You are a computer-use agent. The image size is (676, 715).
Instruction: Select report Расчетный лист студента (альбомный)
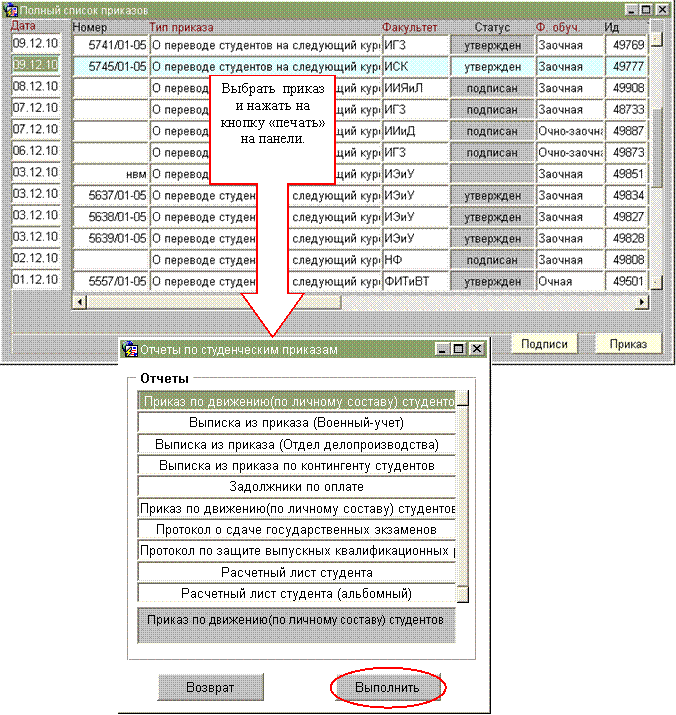(296, 593)
